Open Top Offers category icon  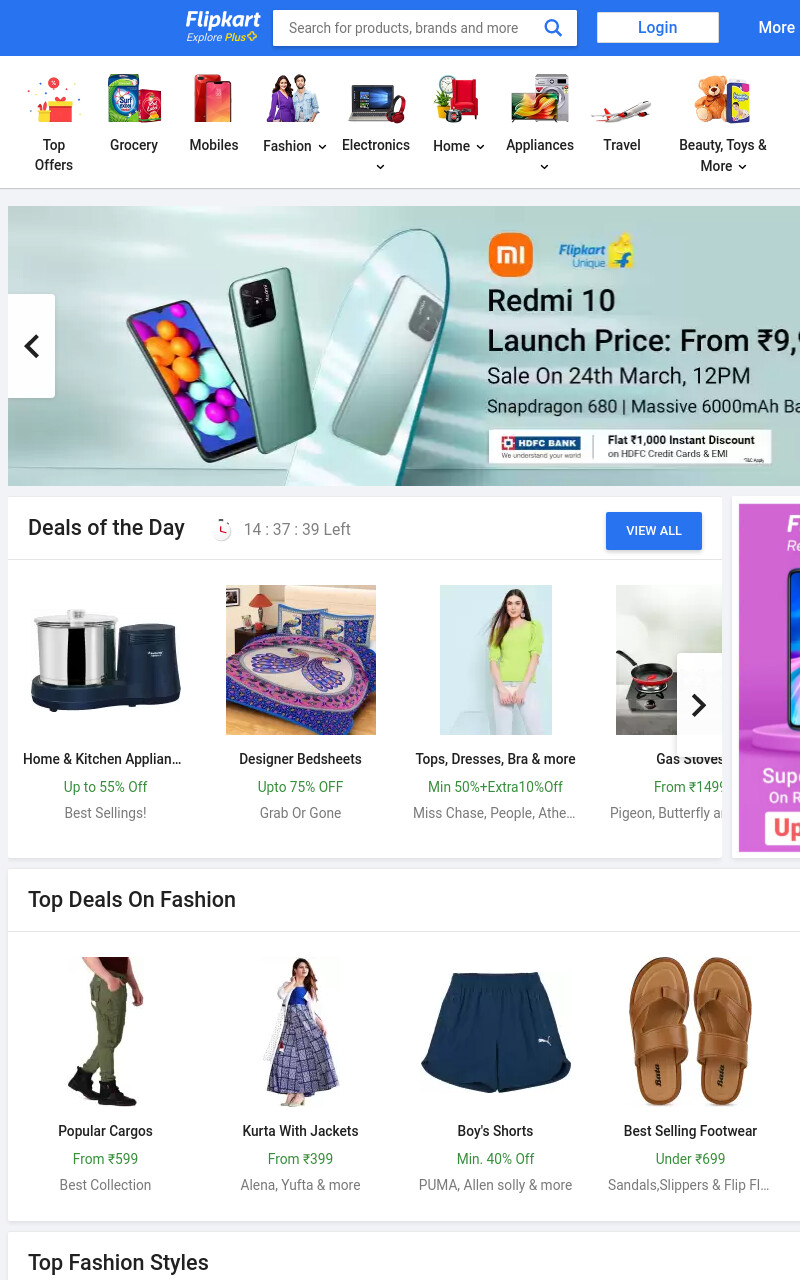coord(54,99)
